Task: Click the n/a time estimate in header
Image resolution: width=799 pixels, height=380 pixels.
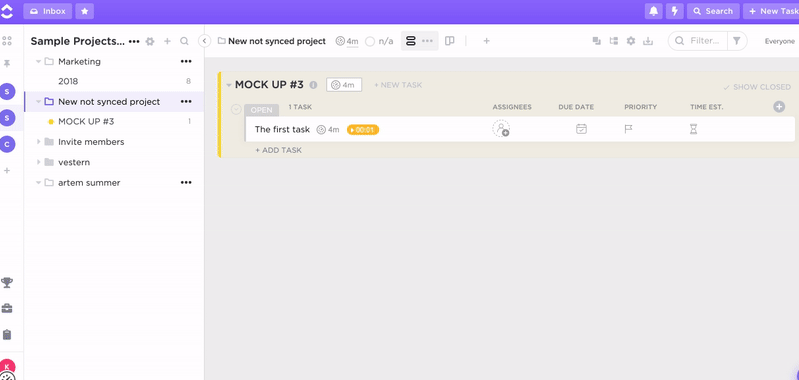Action: 380,41
